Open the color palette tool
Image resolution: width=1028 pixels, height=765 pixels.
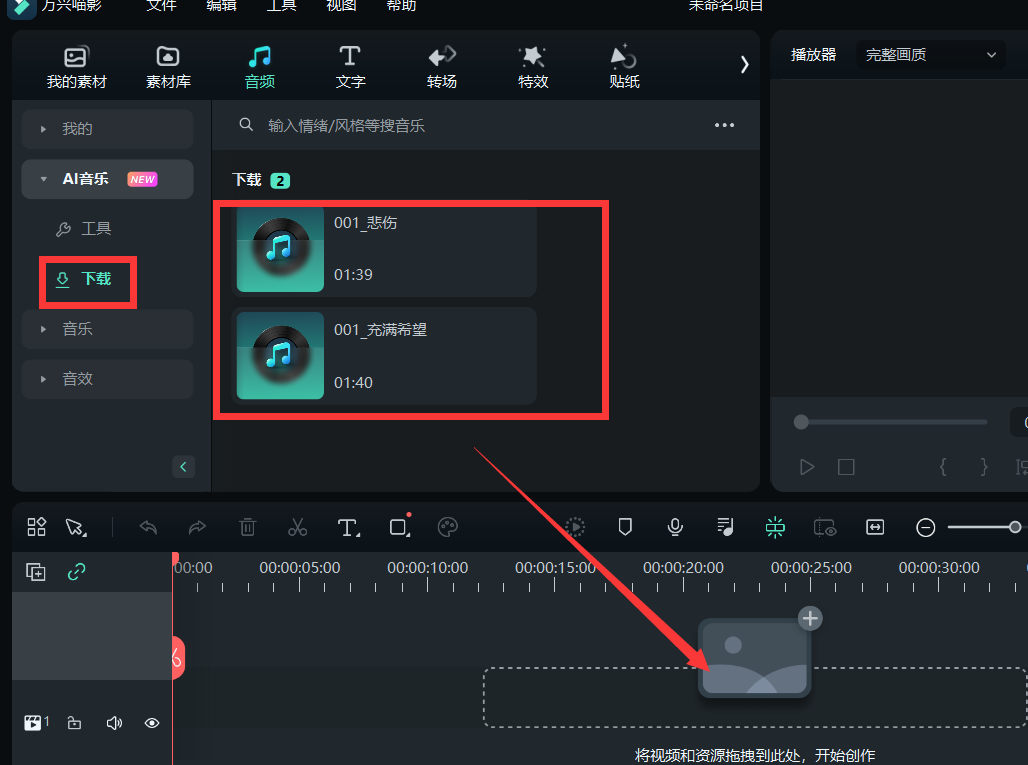click(x=447, y=527)
